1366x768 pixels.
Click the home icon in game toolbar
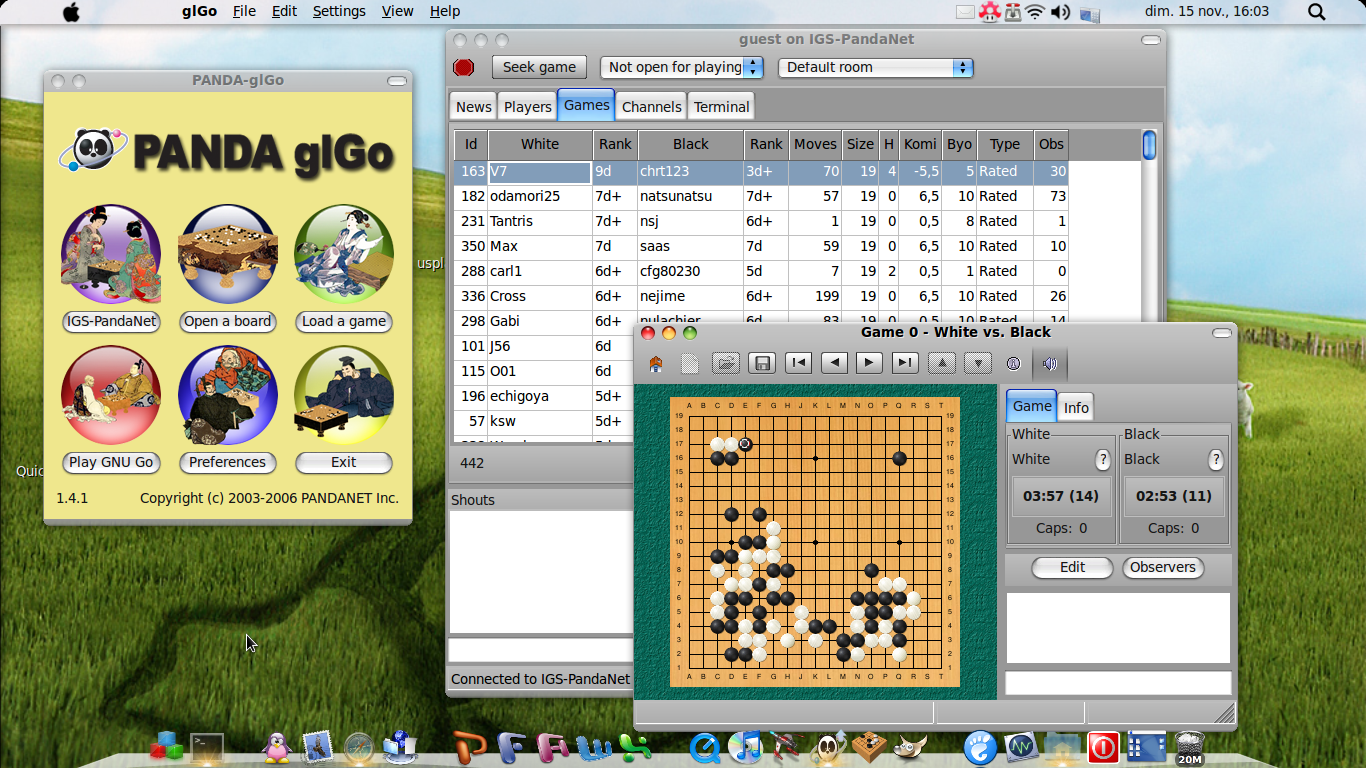coord(656,363)
